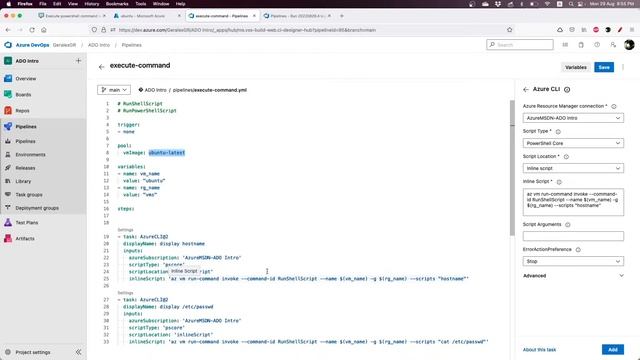640x360 pixels.
Task: Click plus icon next to ADO Intro
Action: coord(78,61)
